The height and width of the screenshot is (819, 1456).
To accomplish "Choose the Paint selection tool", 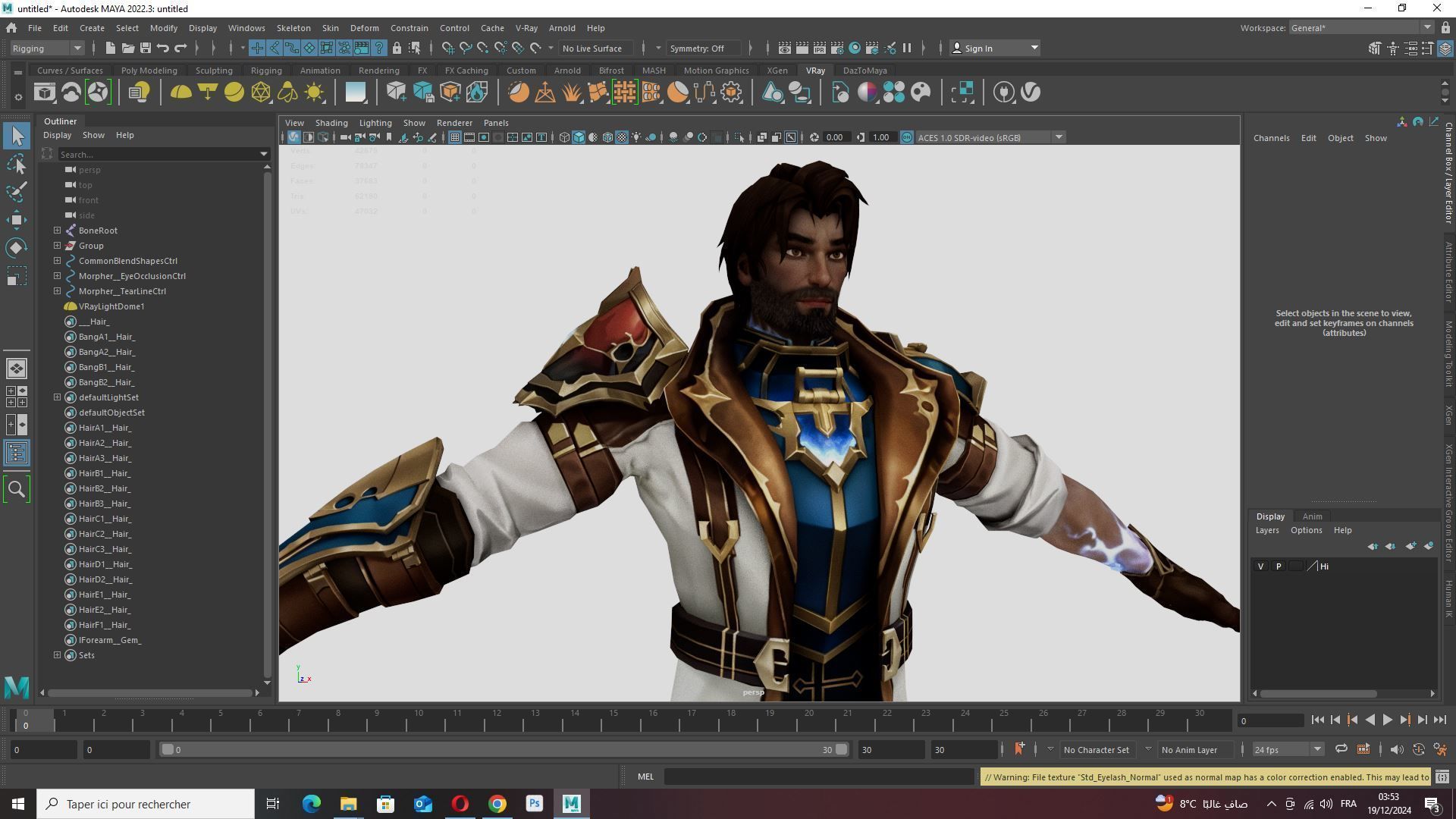I will coord(17,192).
